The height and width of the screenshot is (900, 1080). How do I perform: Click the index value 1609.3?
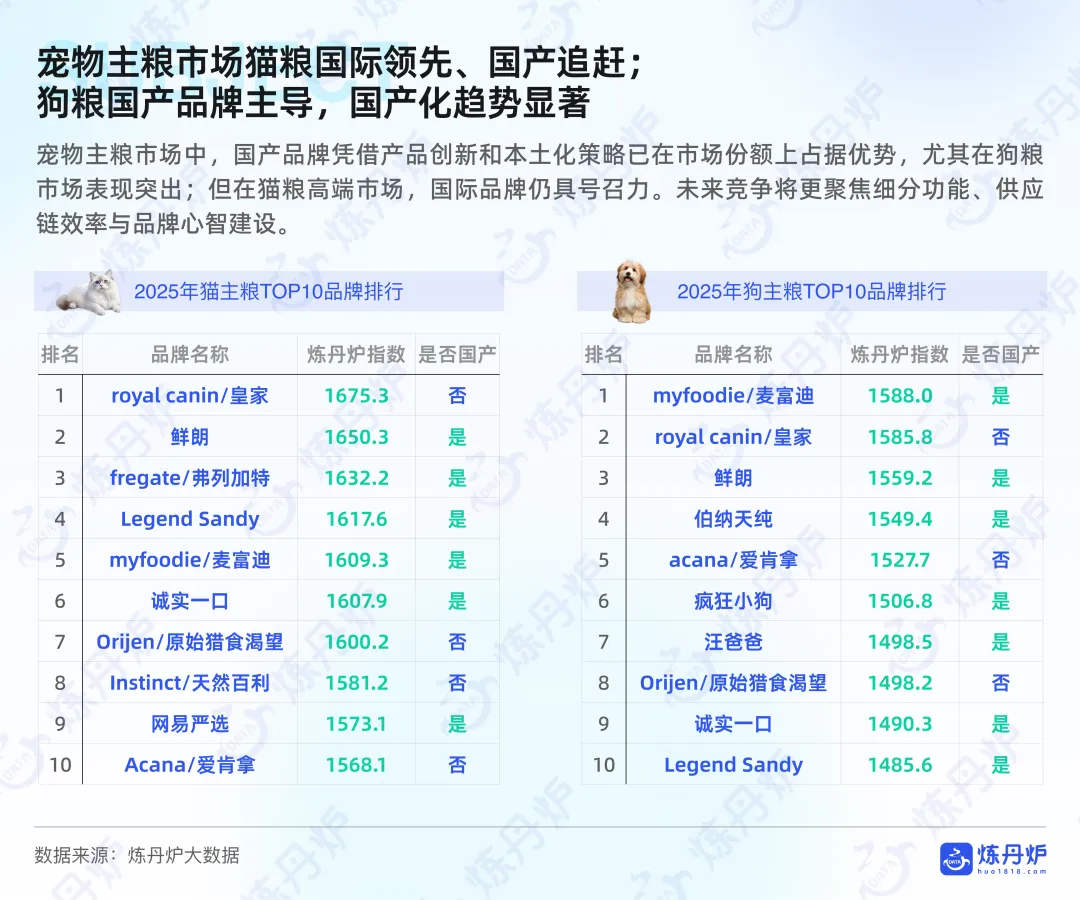(x=356, y=560)
